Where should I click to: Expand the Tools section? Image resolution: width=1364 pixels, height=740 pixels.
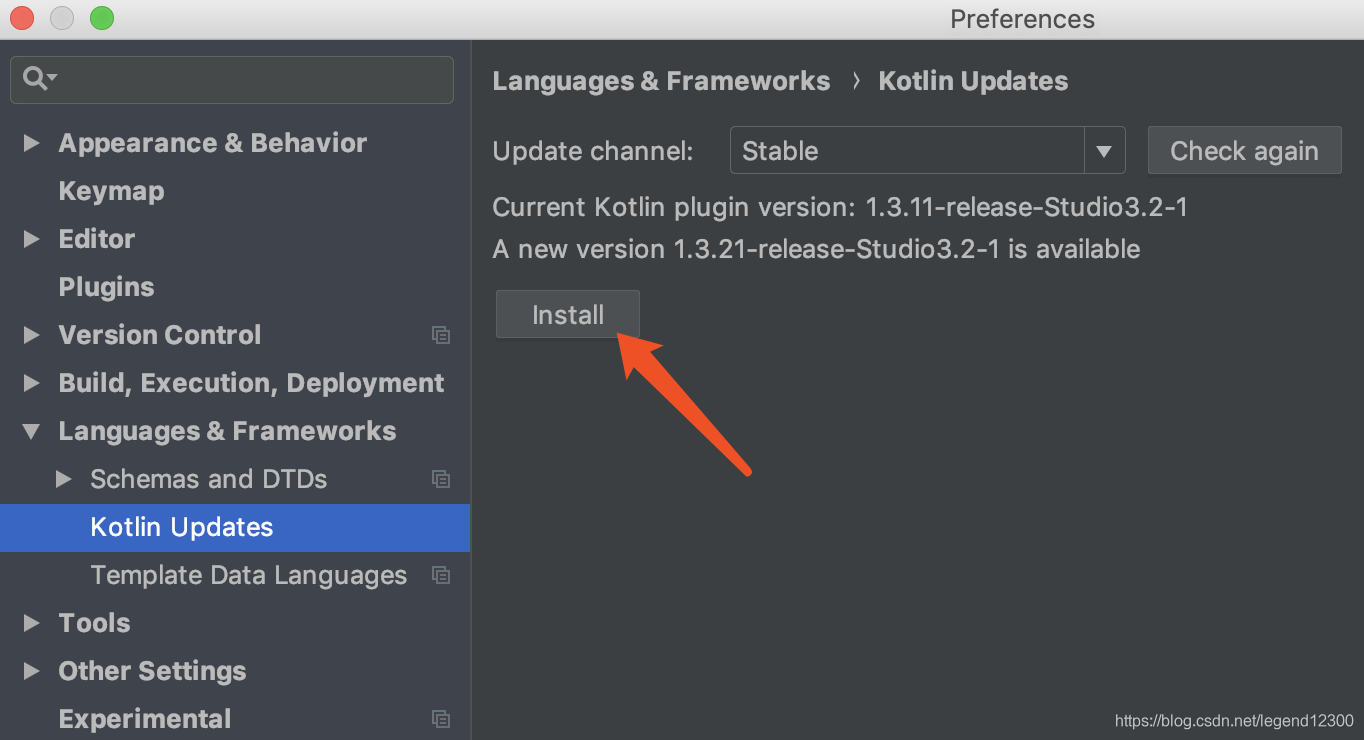pyautogui.click(x=31, y=623)
